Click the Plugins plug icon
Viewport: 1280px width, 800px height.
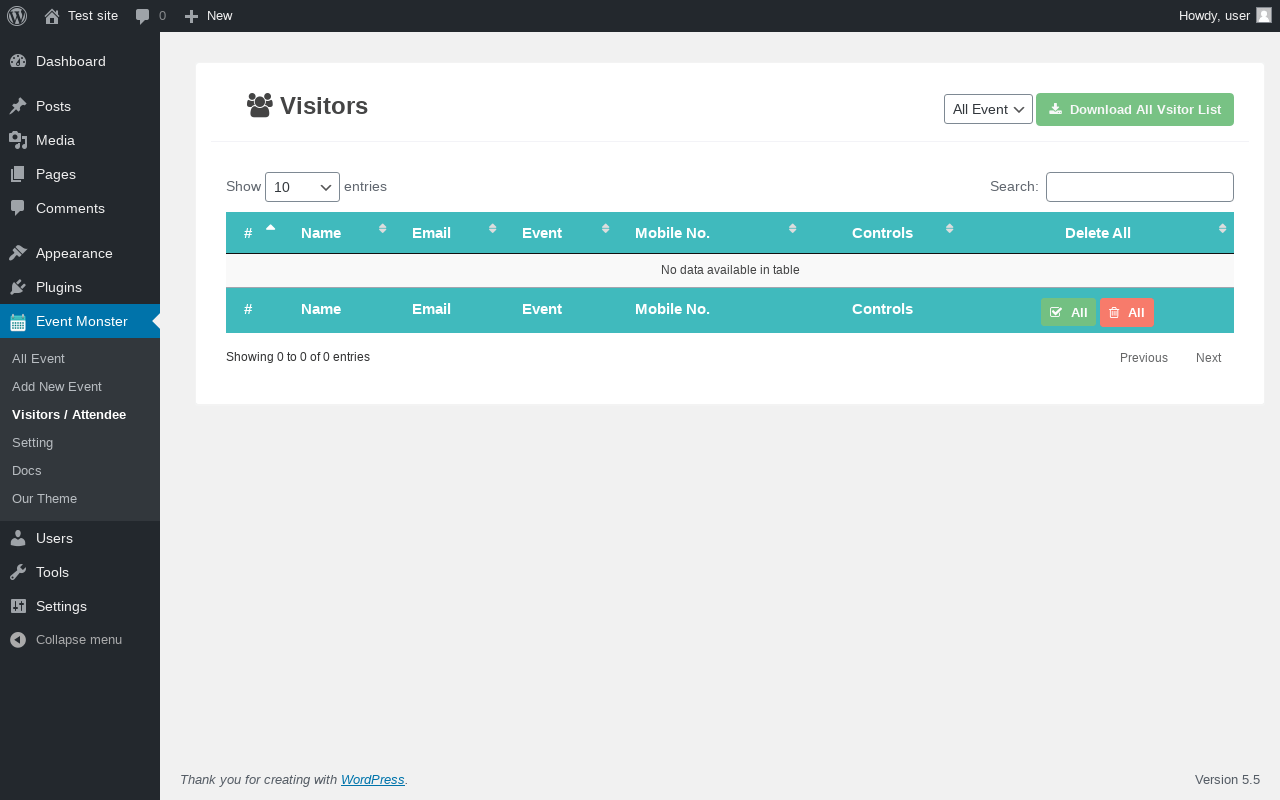click(18, 287)
